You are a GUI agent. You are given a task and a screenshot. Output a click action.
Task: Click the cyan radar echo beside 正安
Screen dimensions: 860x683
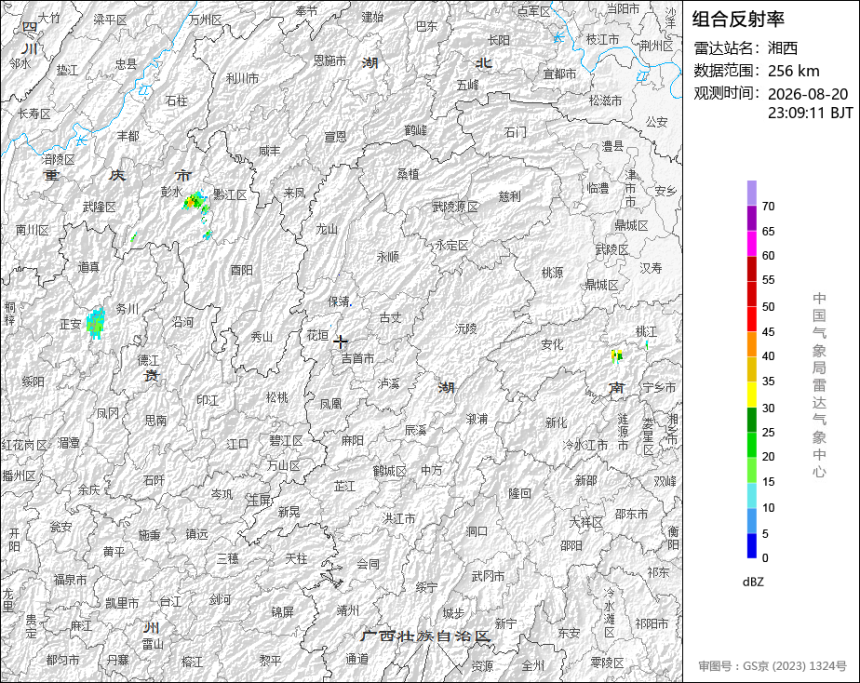point(95,324)
